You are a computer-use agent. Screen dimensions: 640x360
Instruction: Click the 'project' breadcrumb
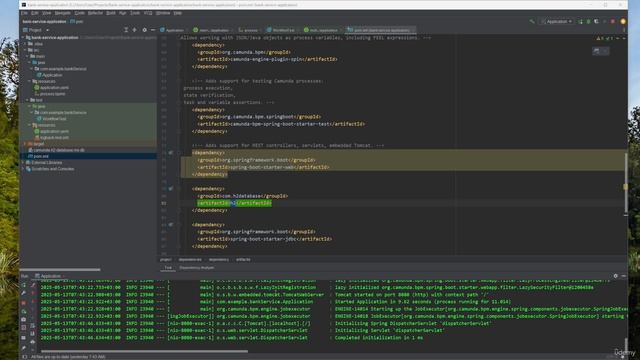point(165,260)
